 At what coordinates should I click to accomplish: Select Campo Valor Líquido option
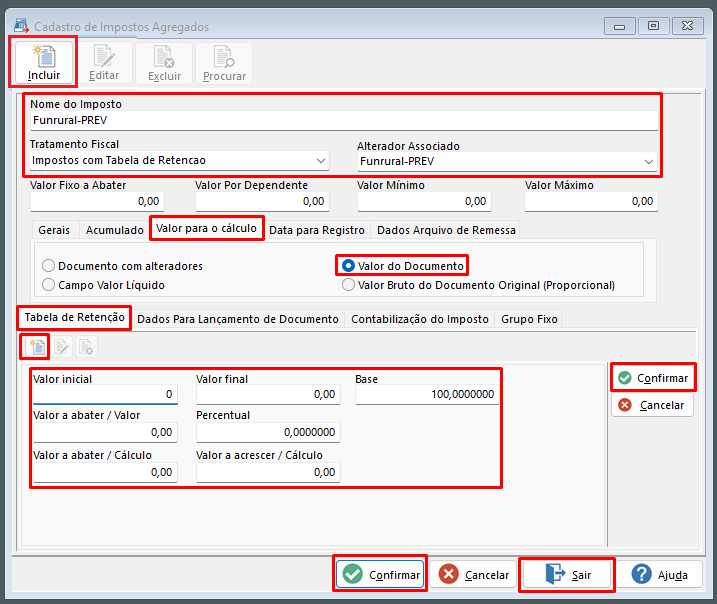click(103, 285)
